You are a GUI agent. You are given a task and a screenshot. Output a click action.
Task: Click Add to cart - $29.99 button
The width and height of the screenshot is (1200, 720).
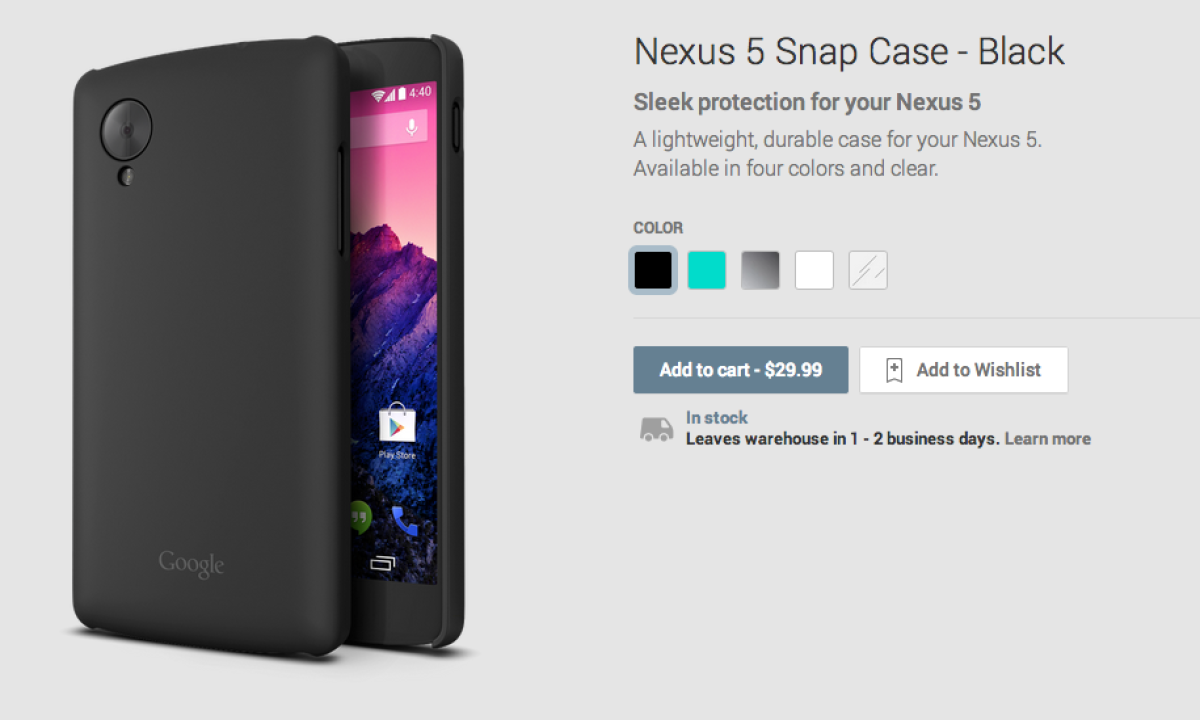741,370
